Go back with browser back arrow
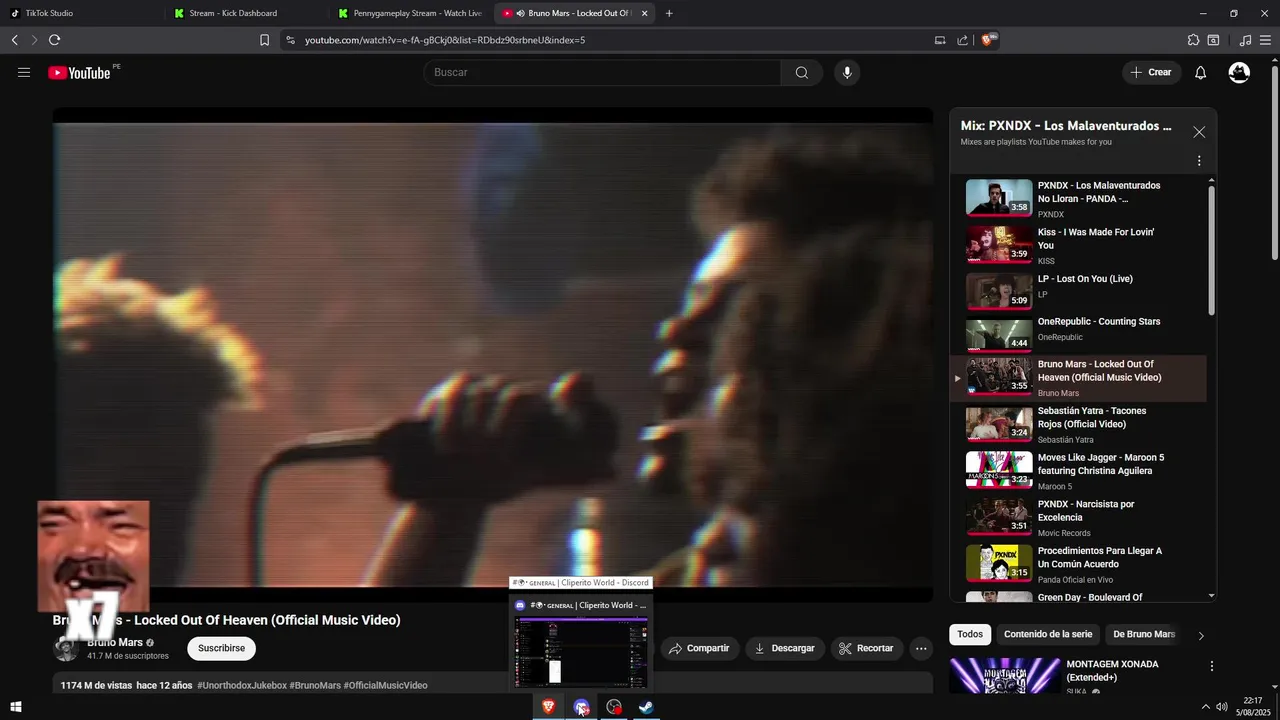 point(14,40)
